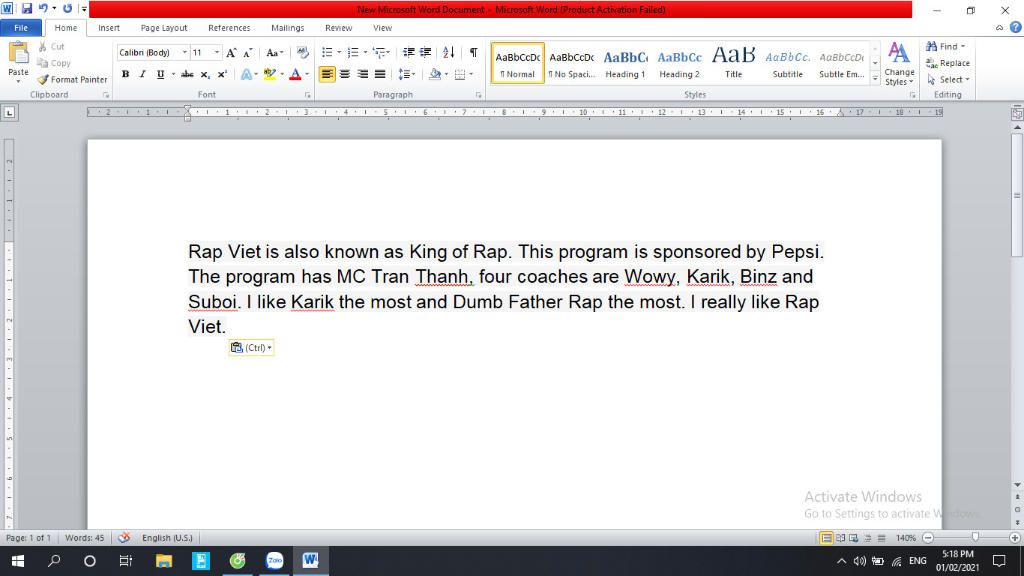Open File Explorer from the taskbar
The image size is (1024, 576).
coord(164,560)
